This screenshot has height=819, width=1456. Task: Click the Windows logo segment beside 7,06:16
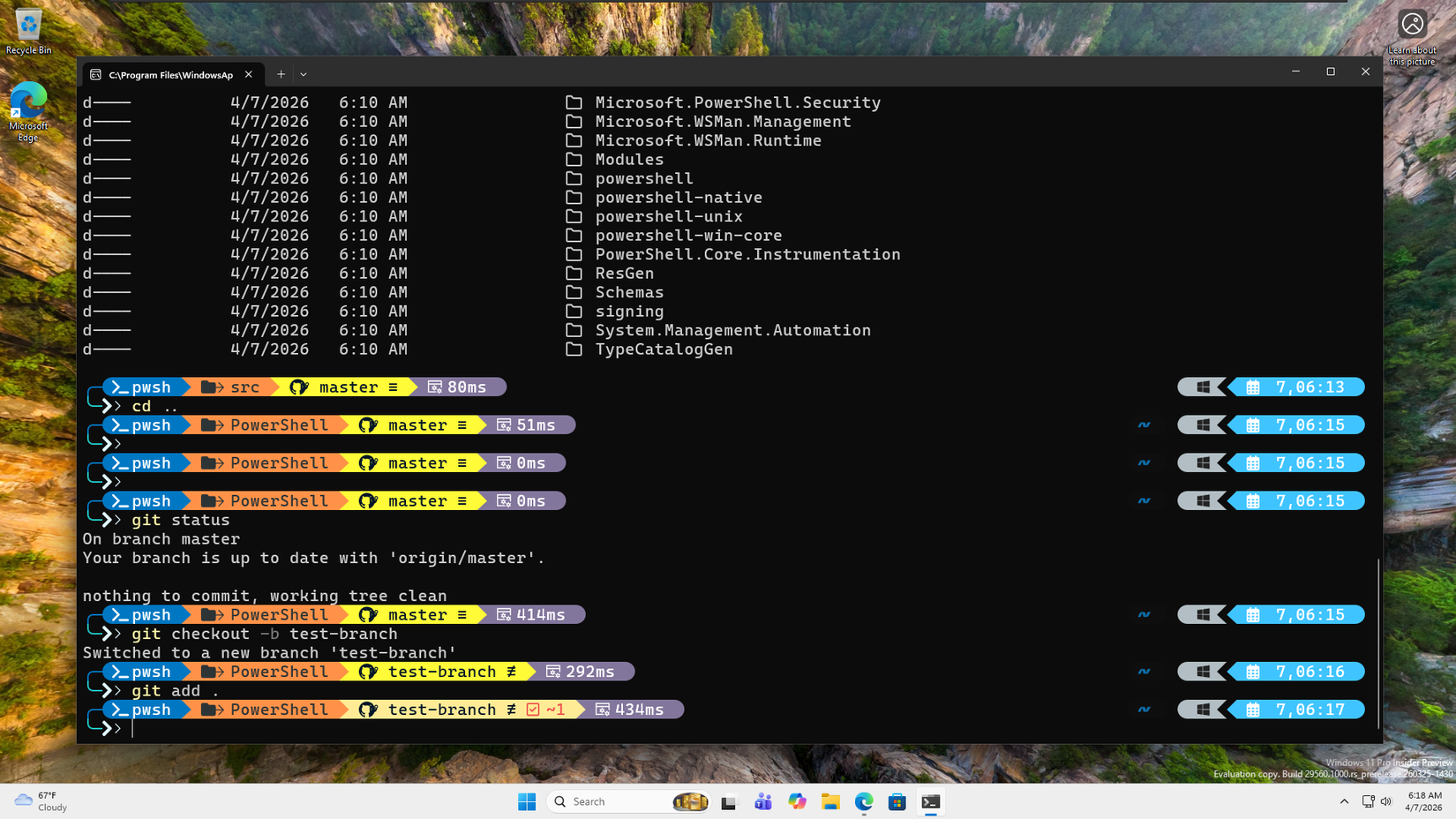pos(1203,672)
